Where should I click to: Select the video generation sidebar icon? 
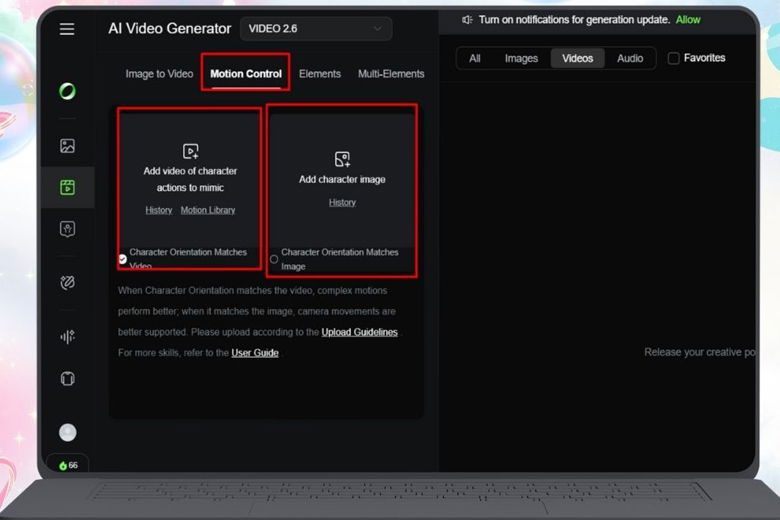tap(67, 187)
